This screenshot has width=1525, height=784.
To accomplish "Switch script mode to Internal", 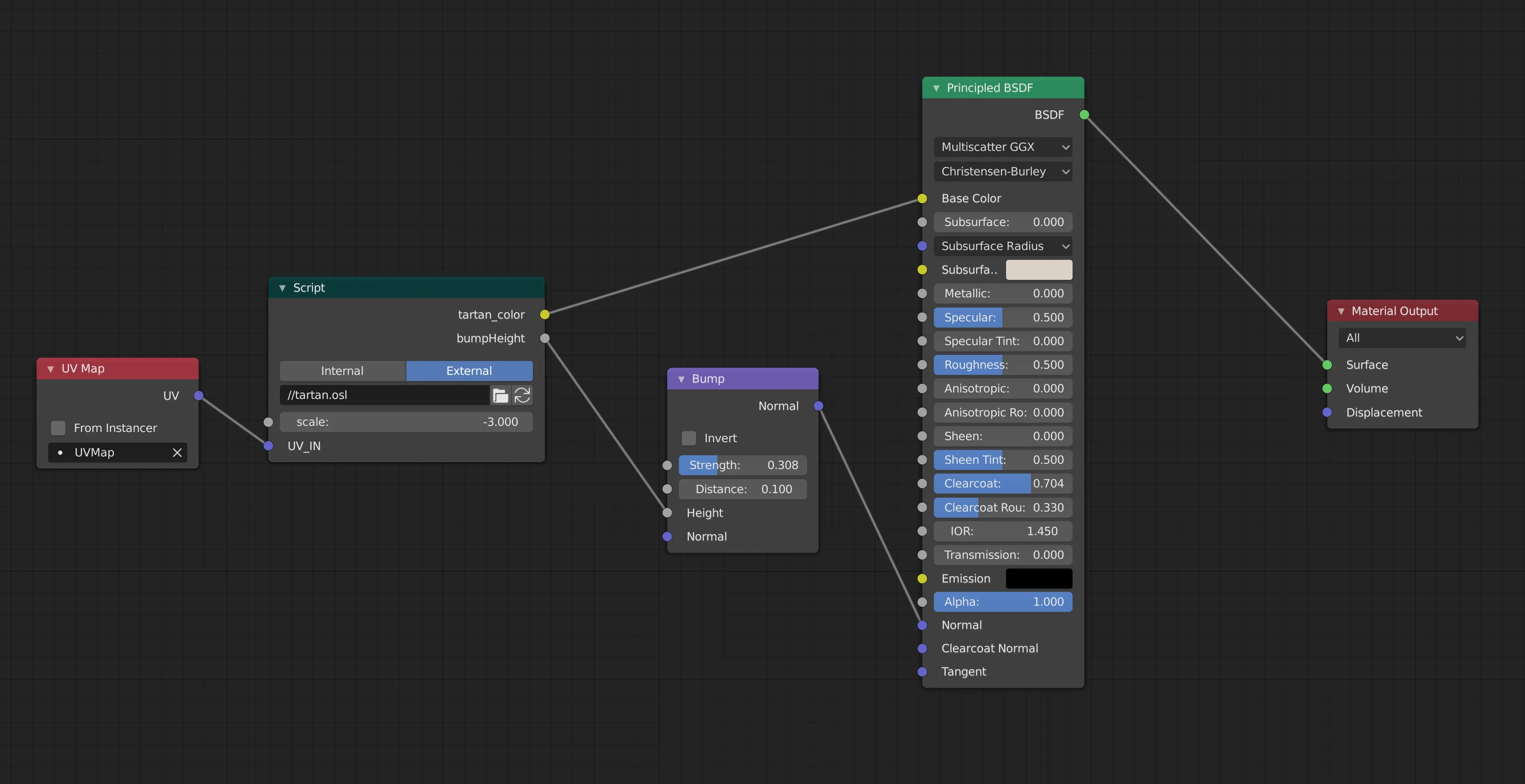I will click(x=342, y=371).
